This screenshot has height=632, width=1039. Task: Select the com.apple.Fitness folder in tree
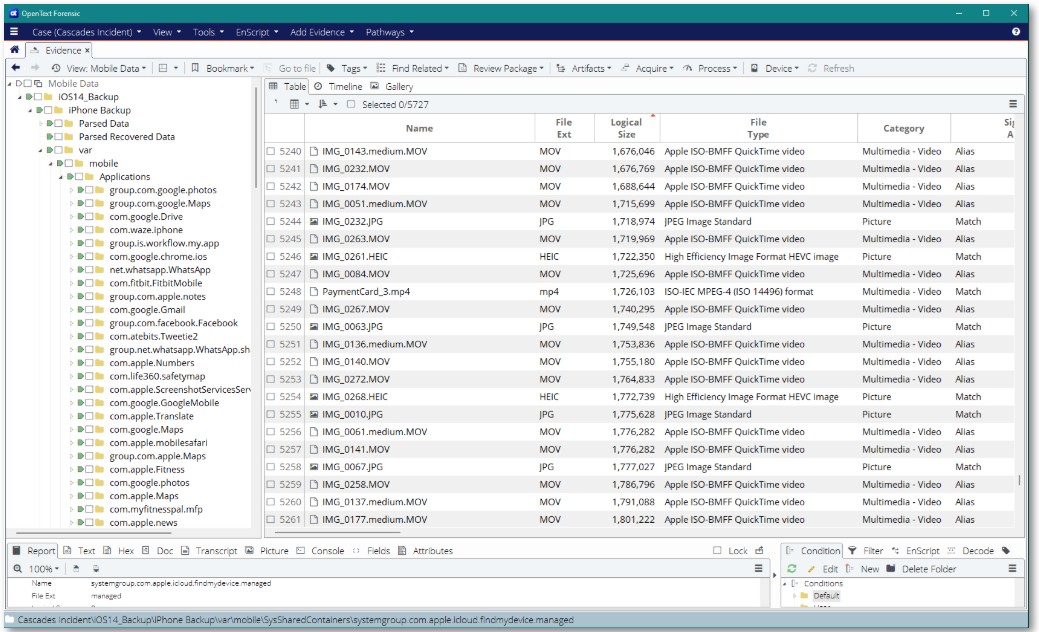pyautogui.click(x=146, y=469)
